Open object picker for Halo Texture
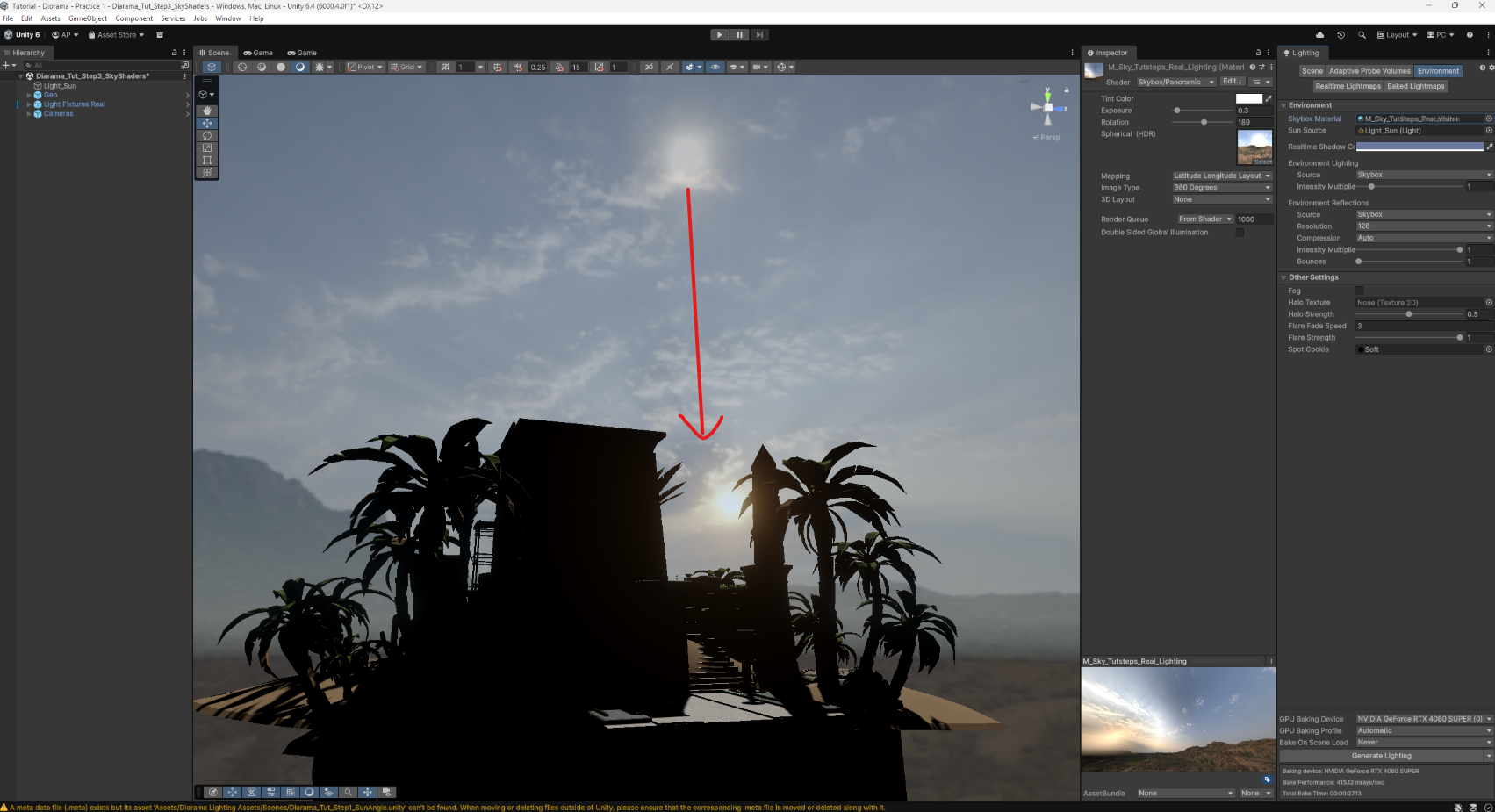 1489,303
